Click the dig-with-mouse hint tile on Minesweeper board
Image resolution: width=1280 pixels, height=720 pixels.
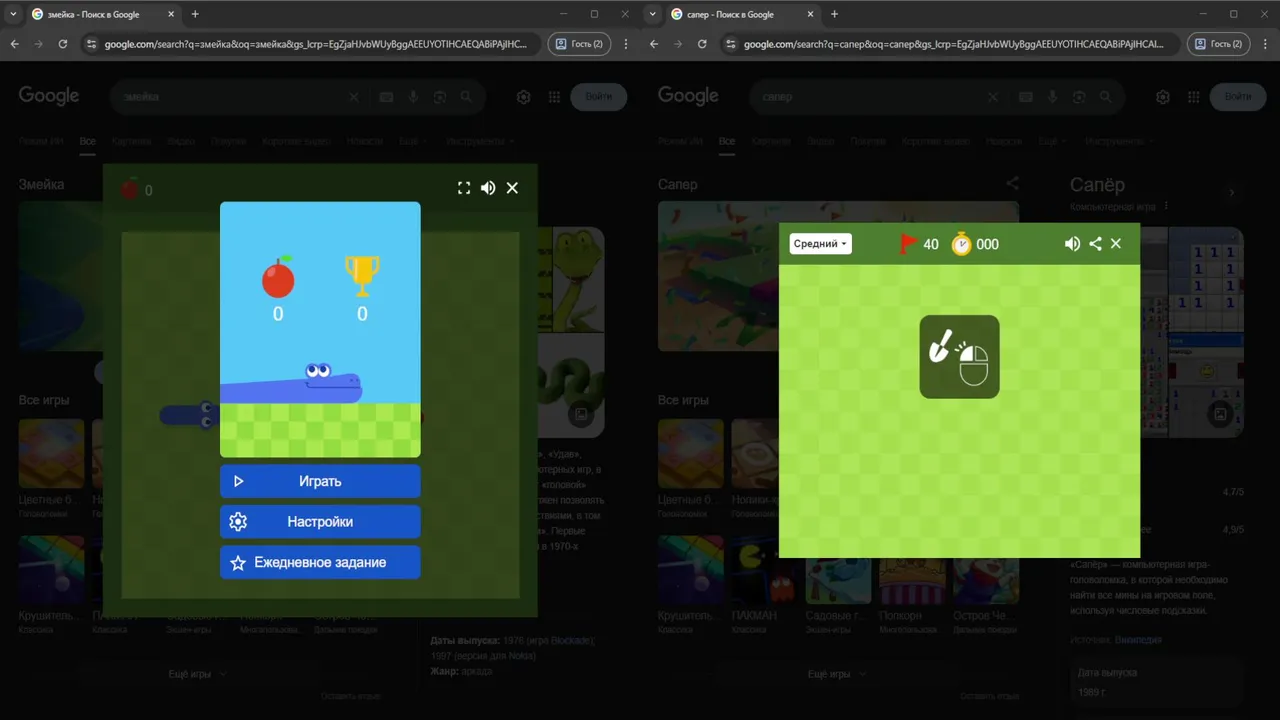click(x=959, y=357)
